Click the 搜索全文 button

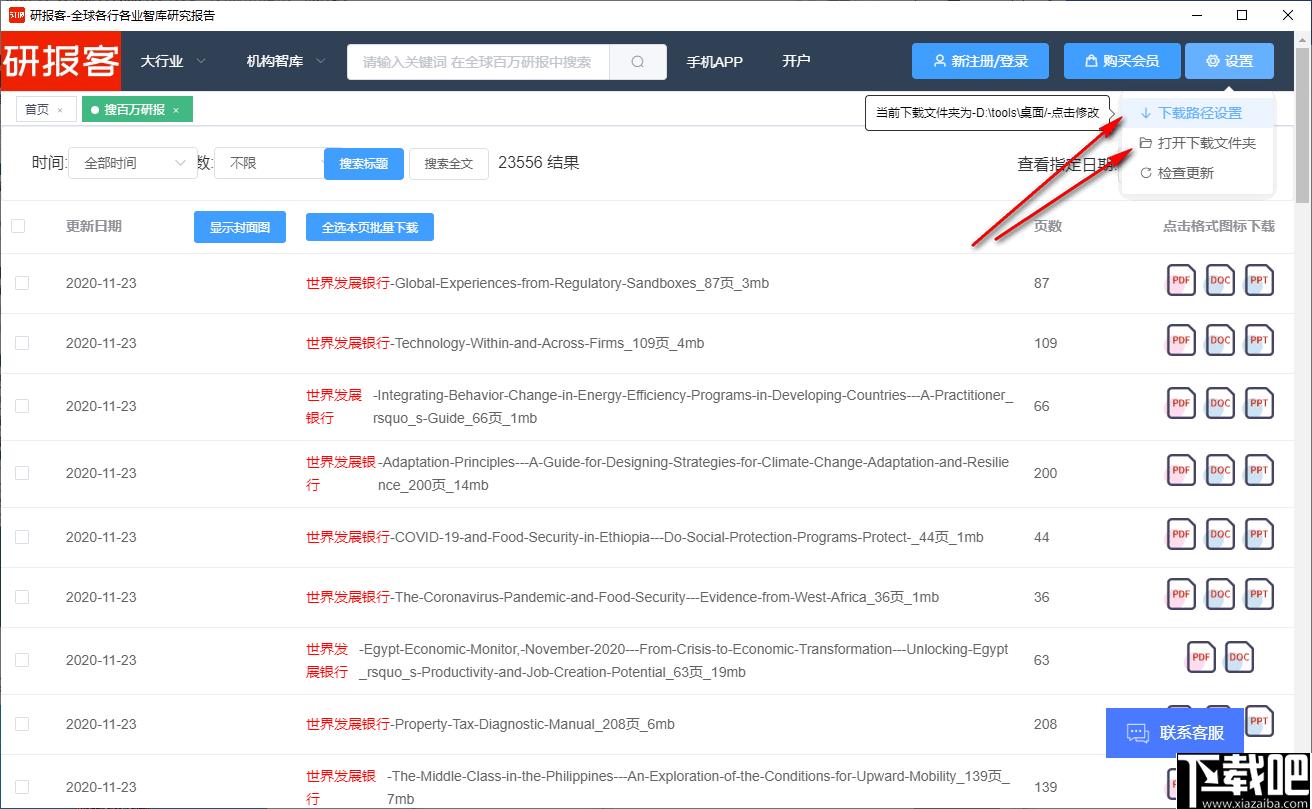point(449,164)
